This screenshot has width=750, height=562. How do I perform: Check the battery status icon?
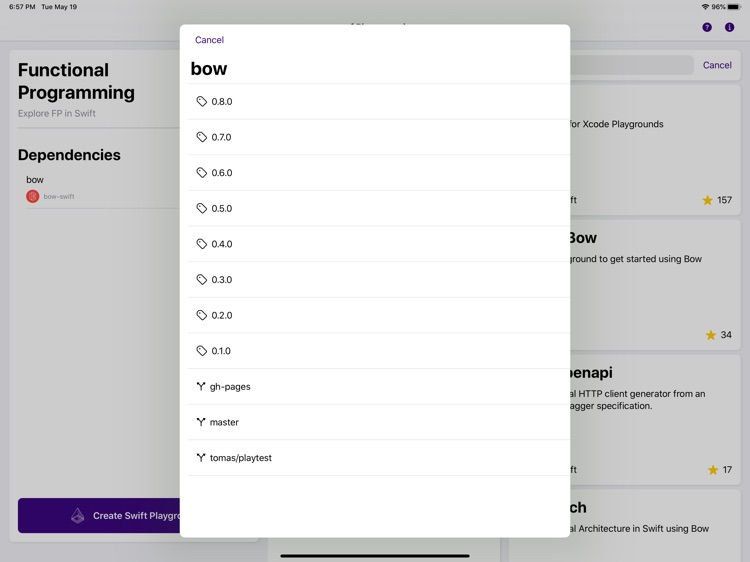click(734, 7)
